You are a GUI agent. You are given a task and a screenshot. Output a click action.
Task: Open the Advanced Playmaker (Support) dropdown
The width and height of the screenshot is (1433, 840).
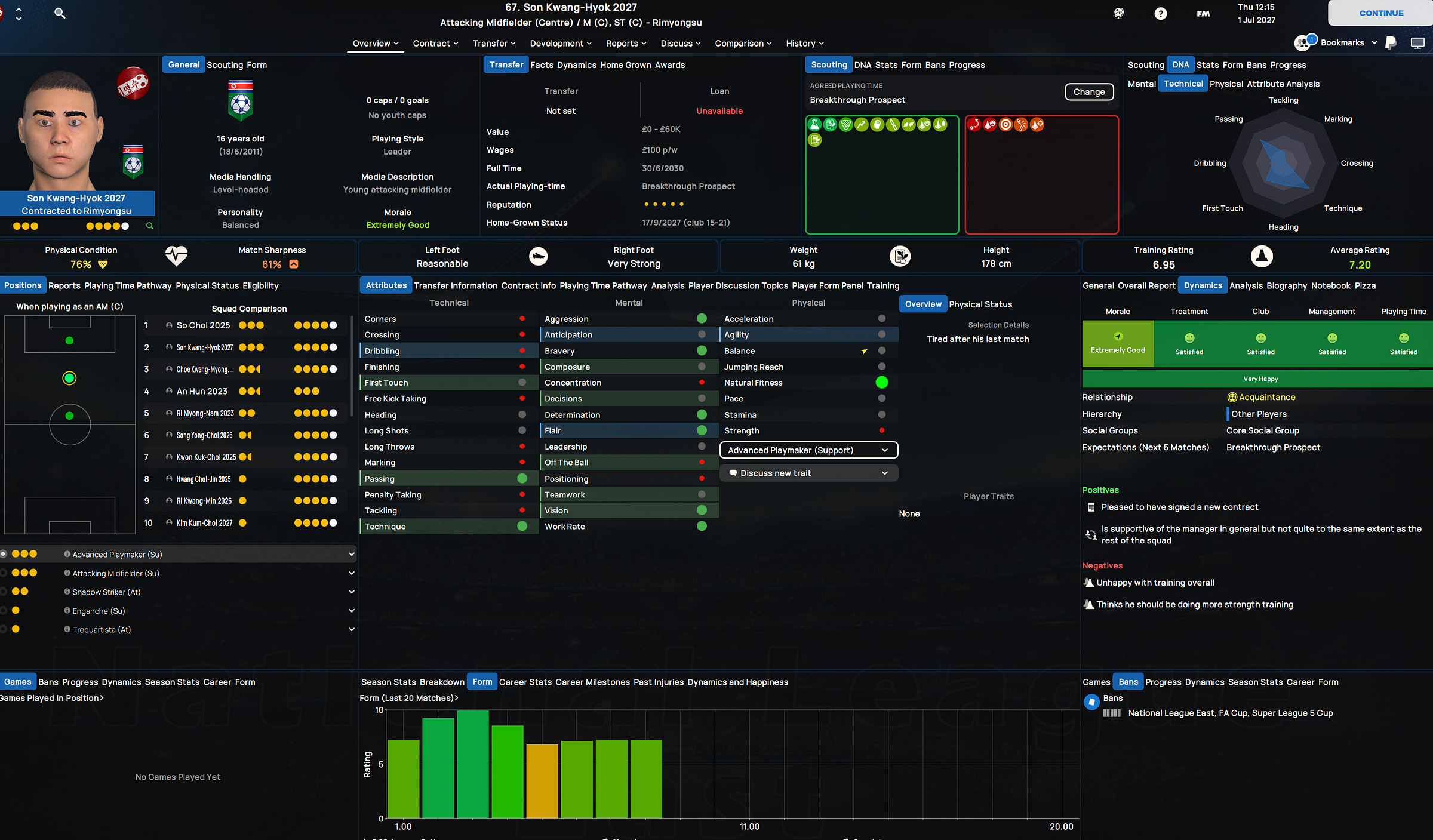tap(808, 450)
